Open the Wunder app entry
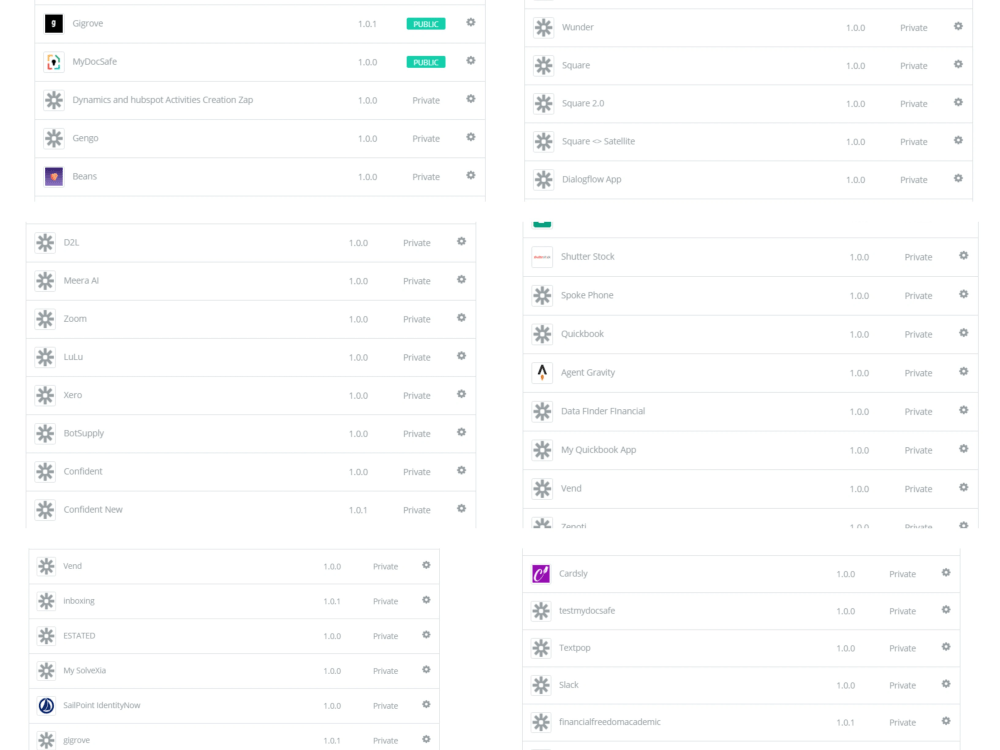 578,27
